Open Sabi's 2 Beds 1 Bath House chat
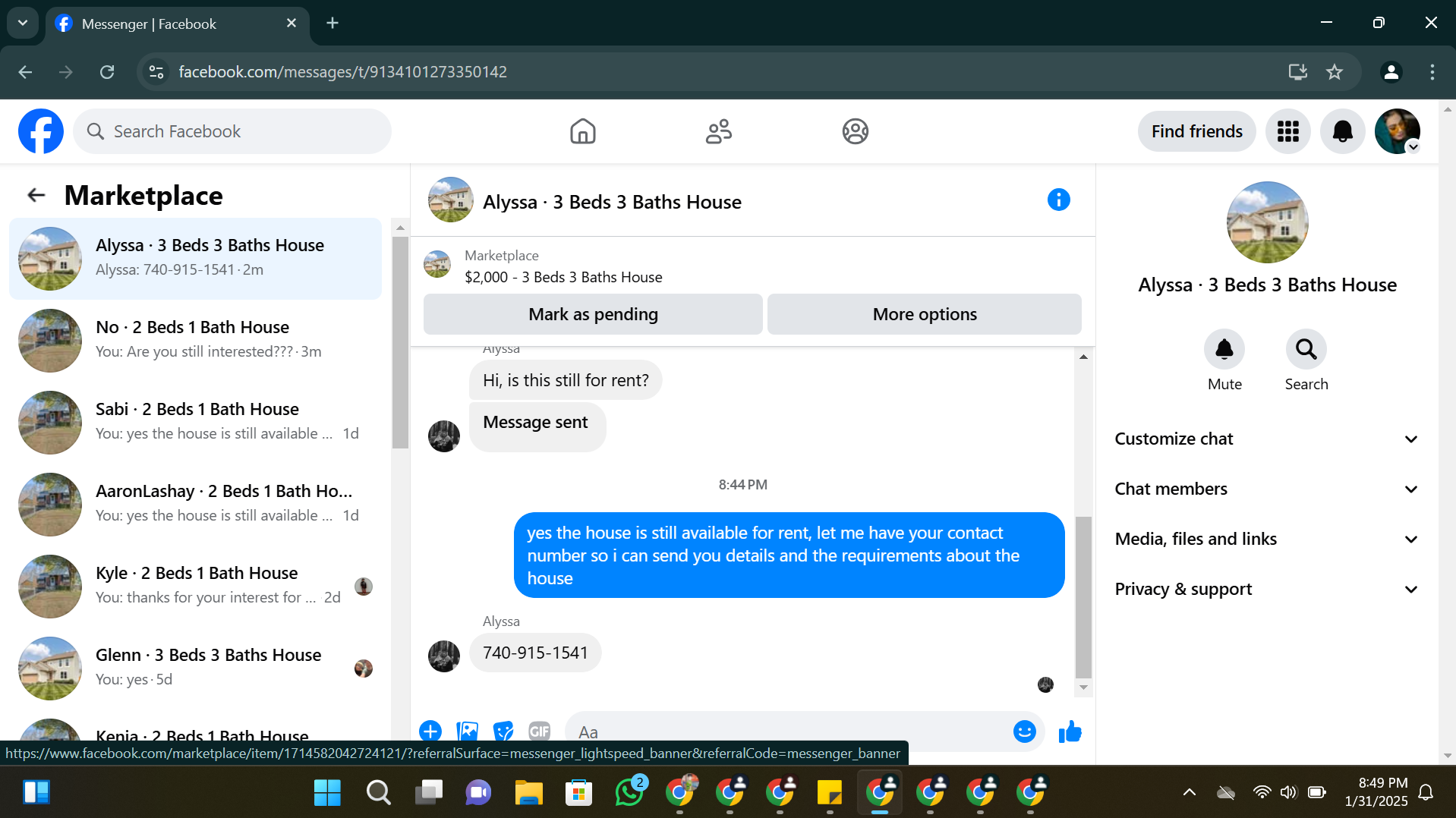1456x818 pixels. [196, 423]
